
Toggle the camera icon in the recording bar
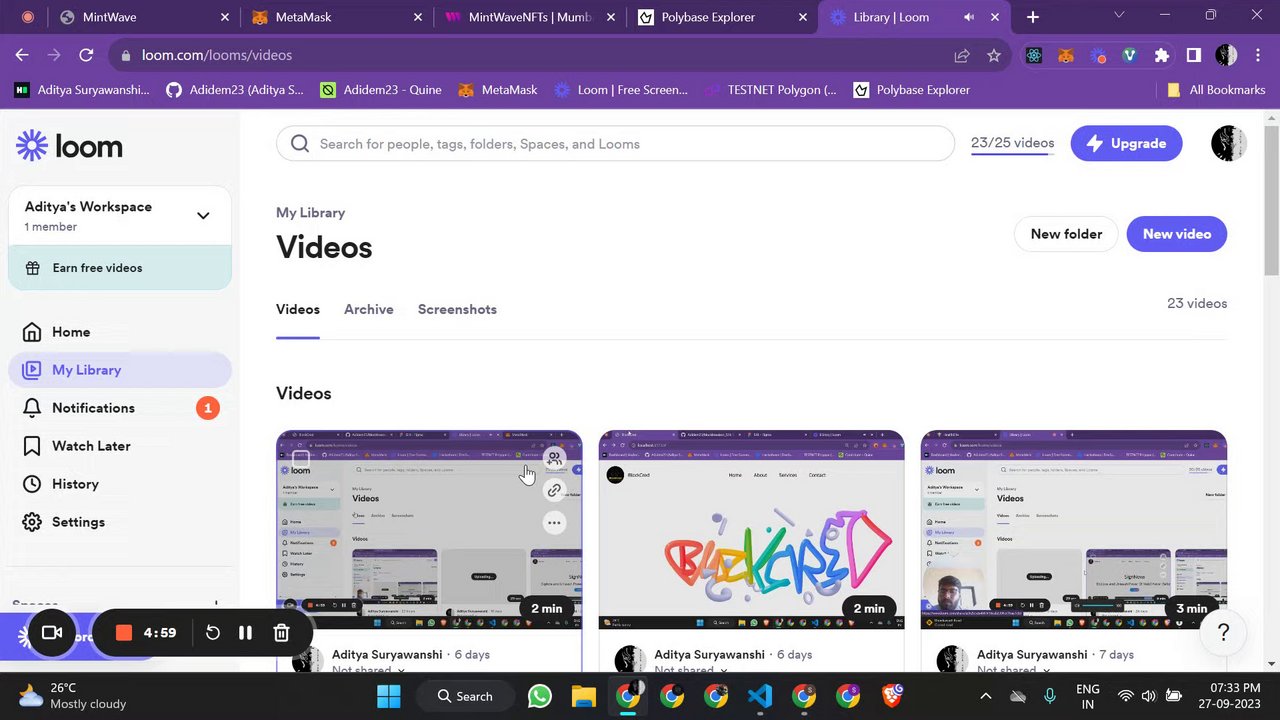[52, 633]
